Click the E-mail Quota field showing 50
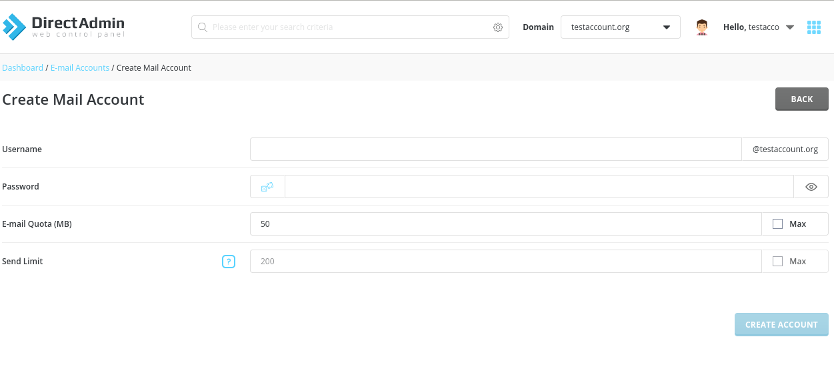Viewport: 834px width, 365px height. pos(506,224)
